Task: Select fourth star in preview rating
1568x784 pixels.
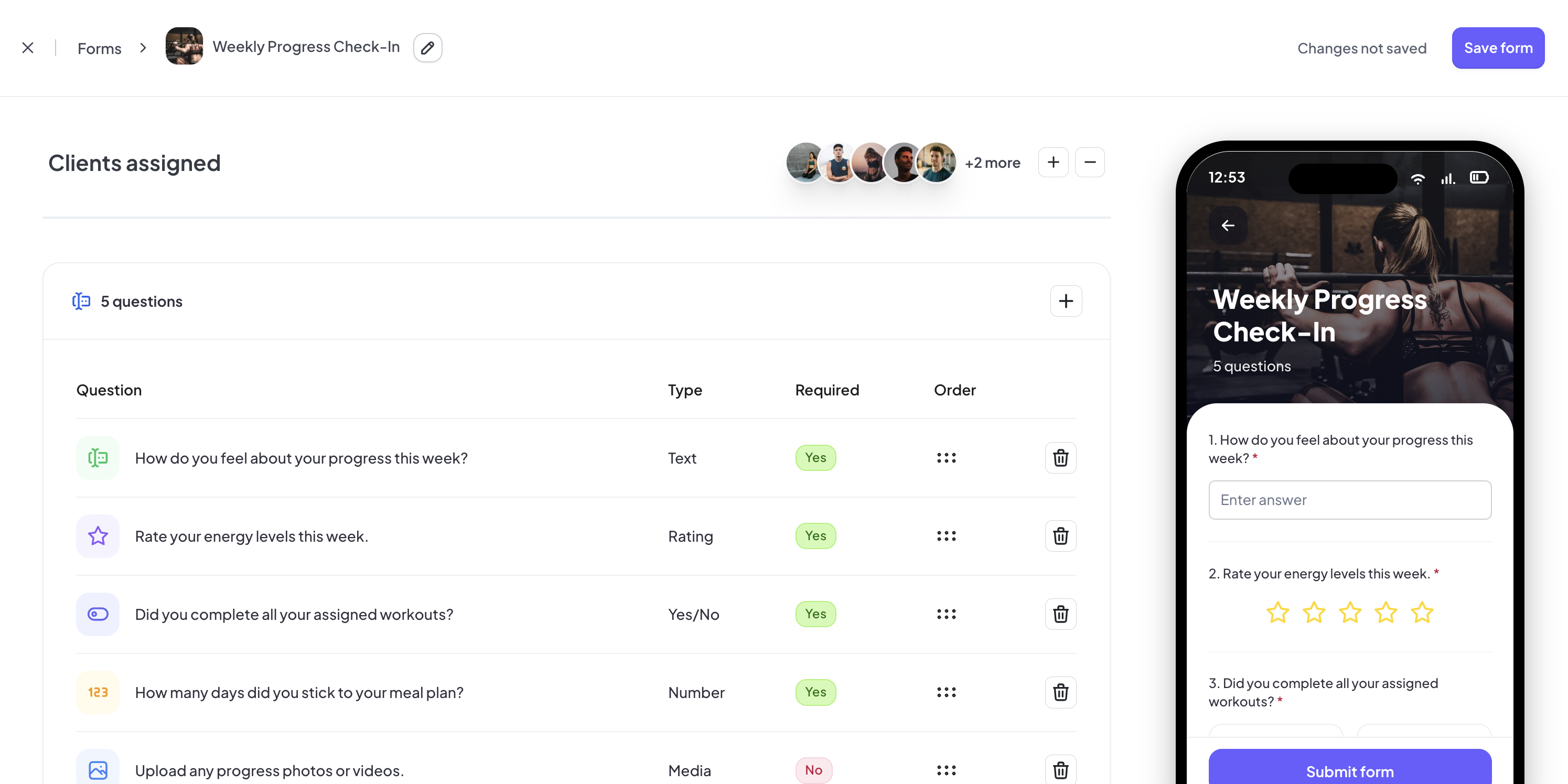Action: 1386,613
